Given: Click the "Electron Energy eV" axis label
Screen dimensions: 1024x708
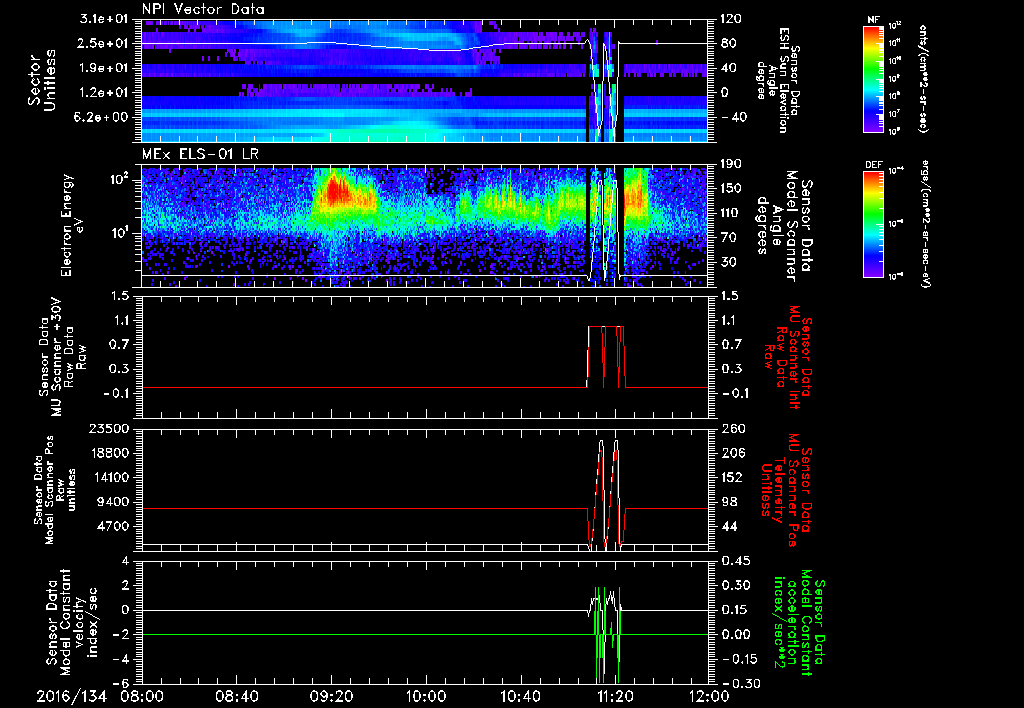Looking at the screenshot, I should coord(73,225).
